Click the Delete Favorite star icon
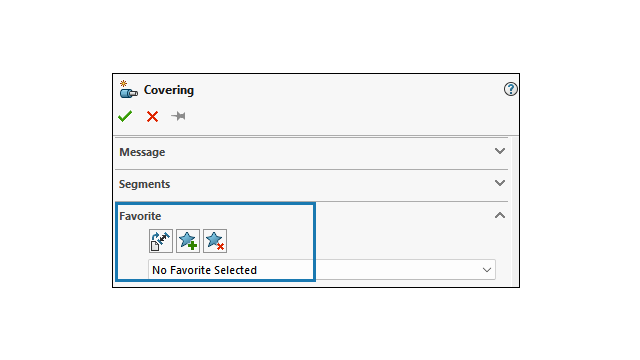The height and width of the screenshot is (360, 640). [x=215, y=241]
